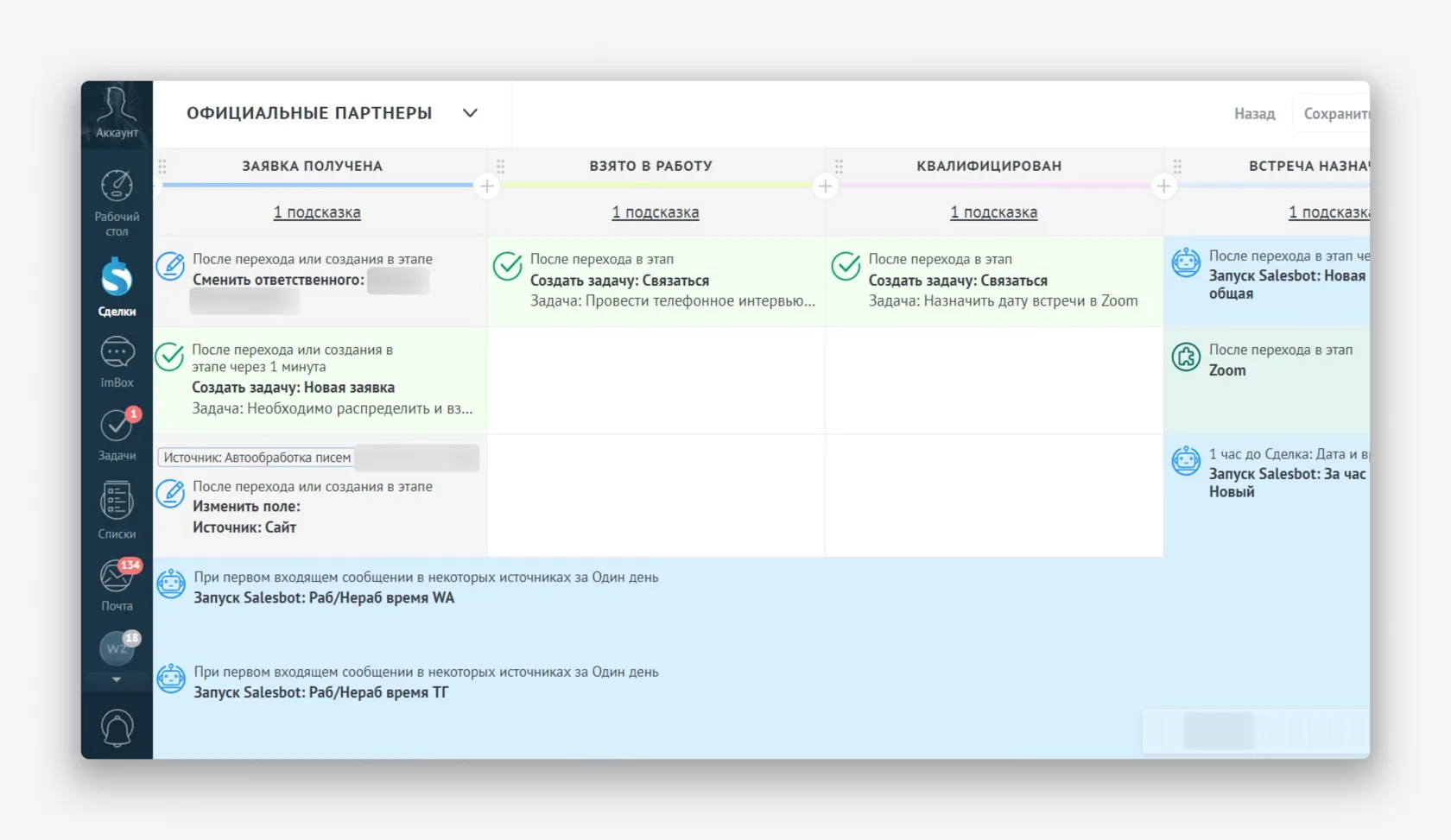Image resolution: width=1451 pixels, height=840 pixels.
Task: Click Назад button
Action: coord(1254,114)
